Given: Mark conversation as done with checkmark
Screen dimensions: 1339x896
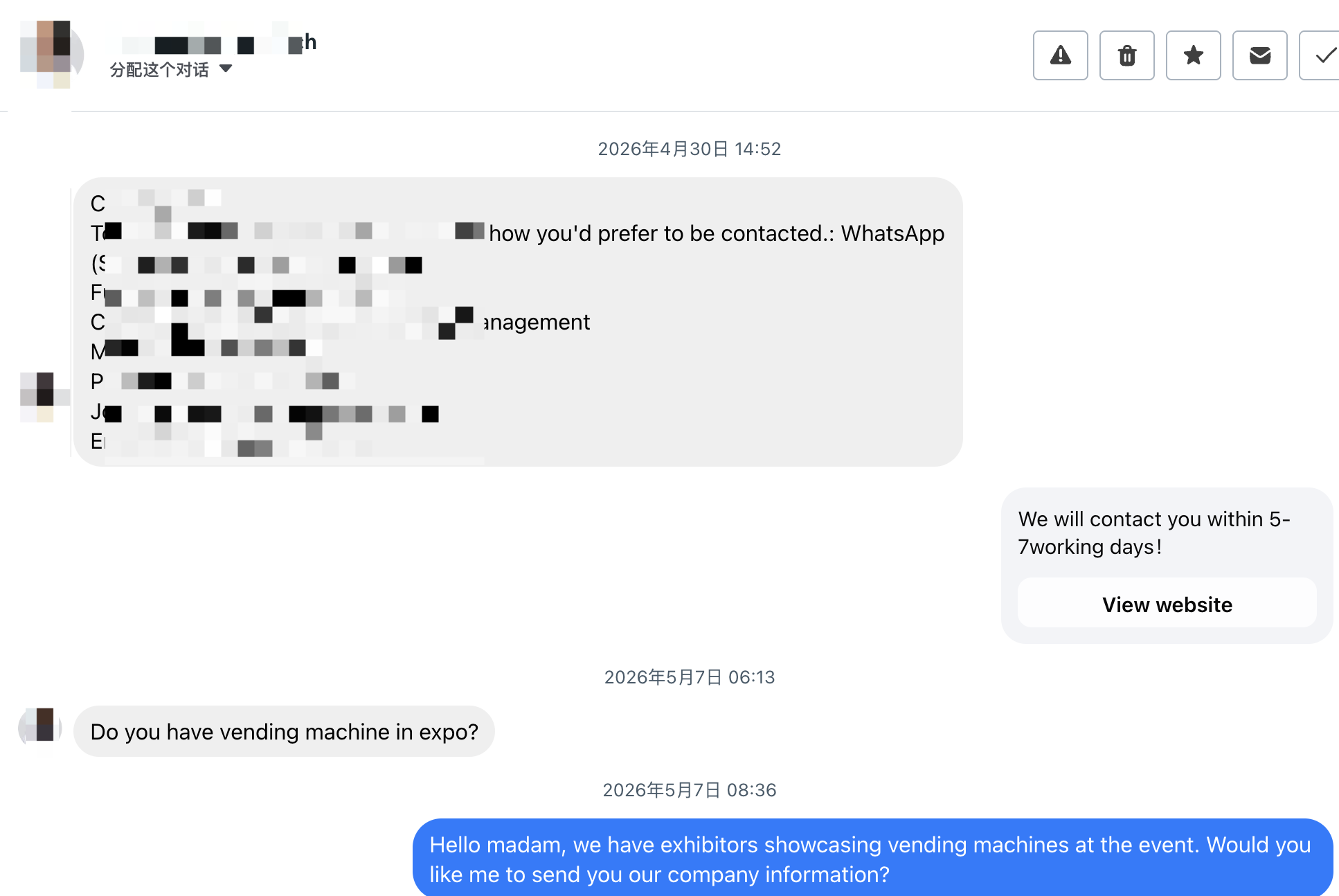Looking at the screenshot, I should (1321, 55).
